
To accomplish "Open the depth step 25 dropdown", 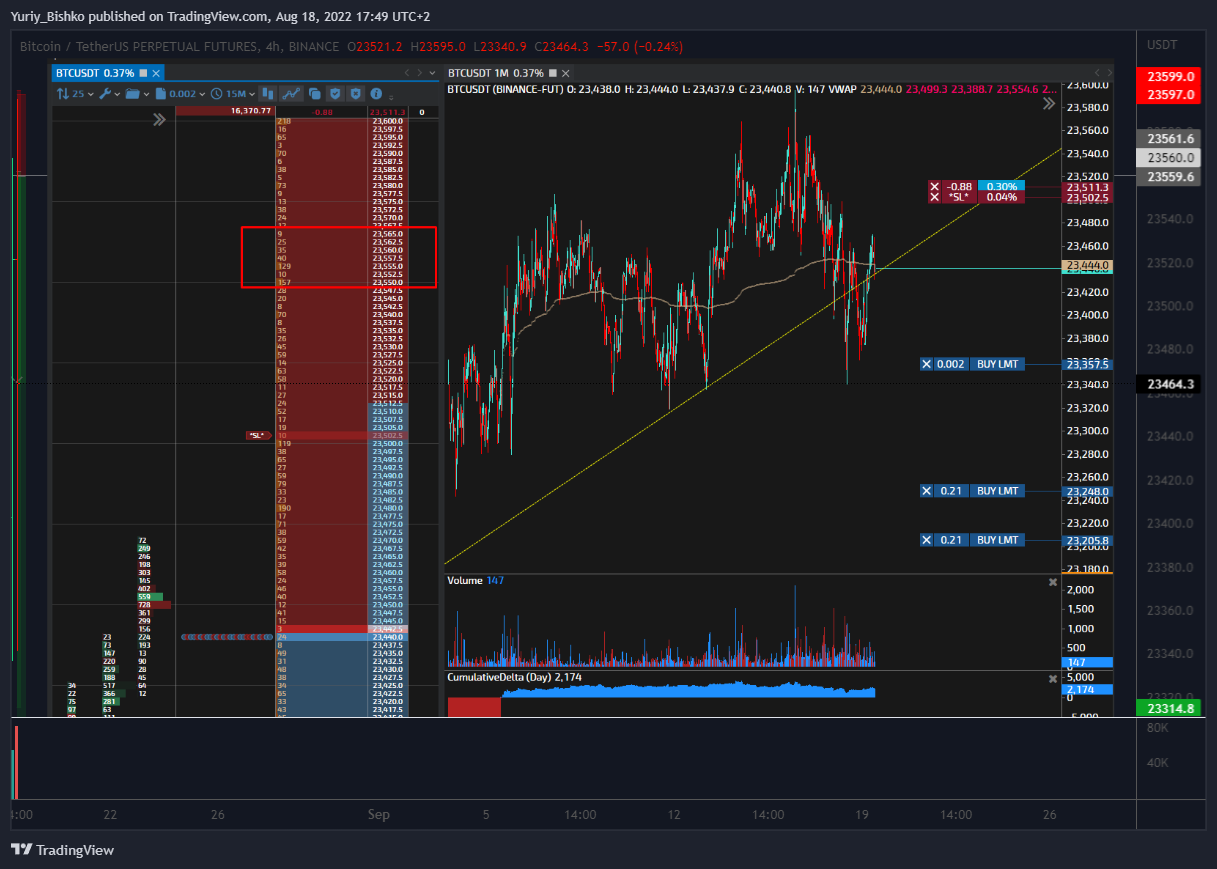I will coord(75,94).
